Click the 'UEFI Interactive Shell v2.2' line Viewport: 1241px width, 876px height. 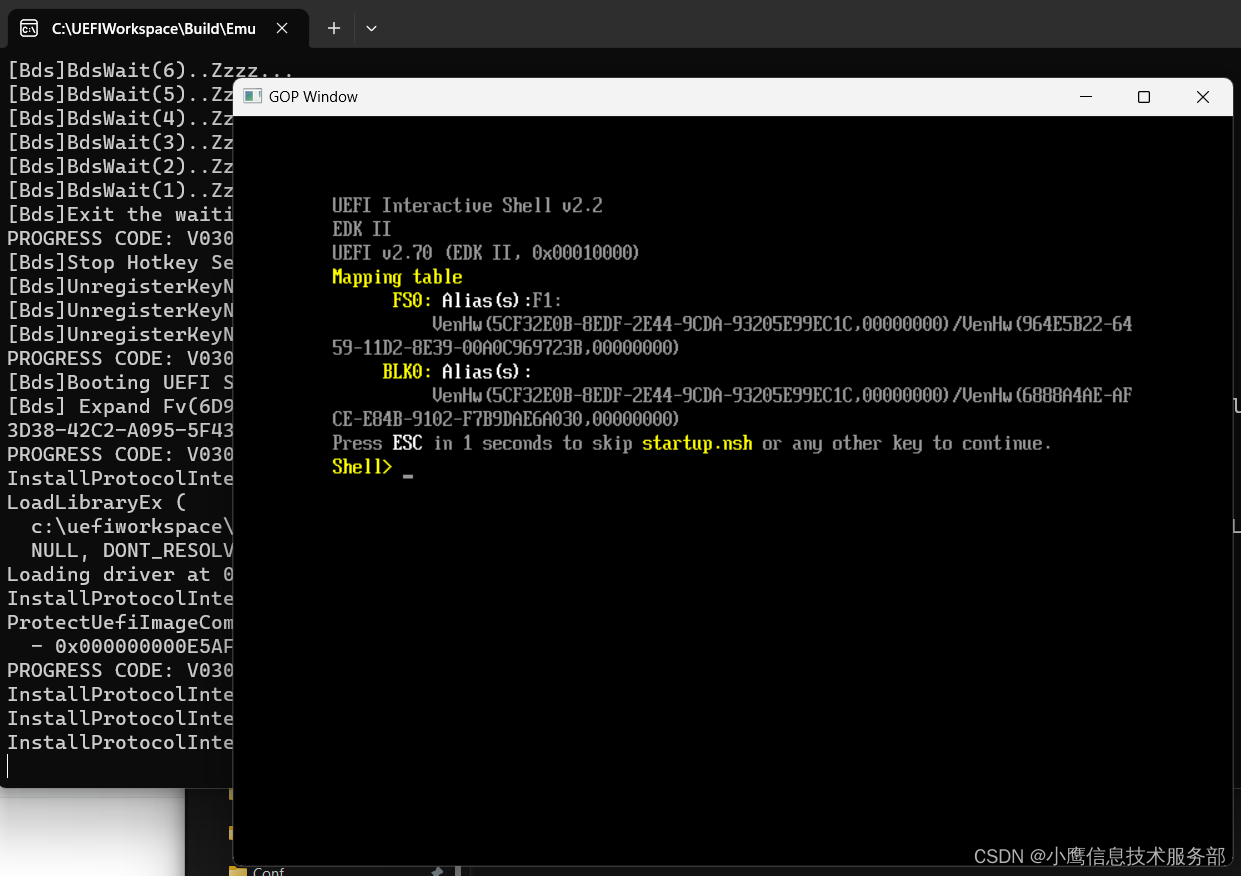pos(467,205)
